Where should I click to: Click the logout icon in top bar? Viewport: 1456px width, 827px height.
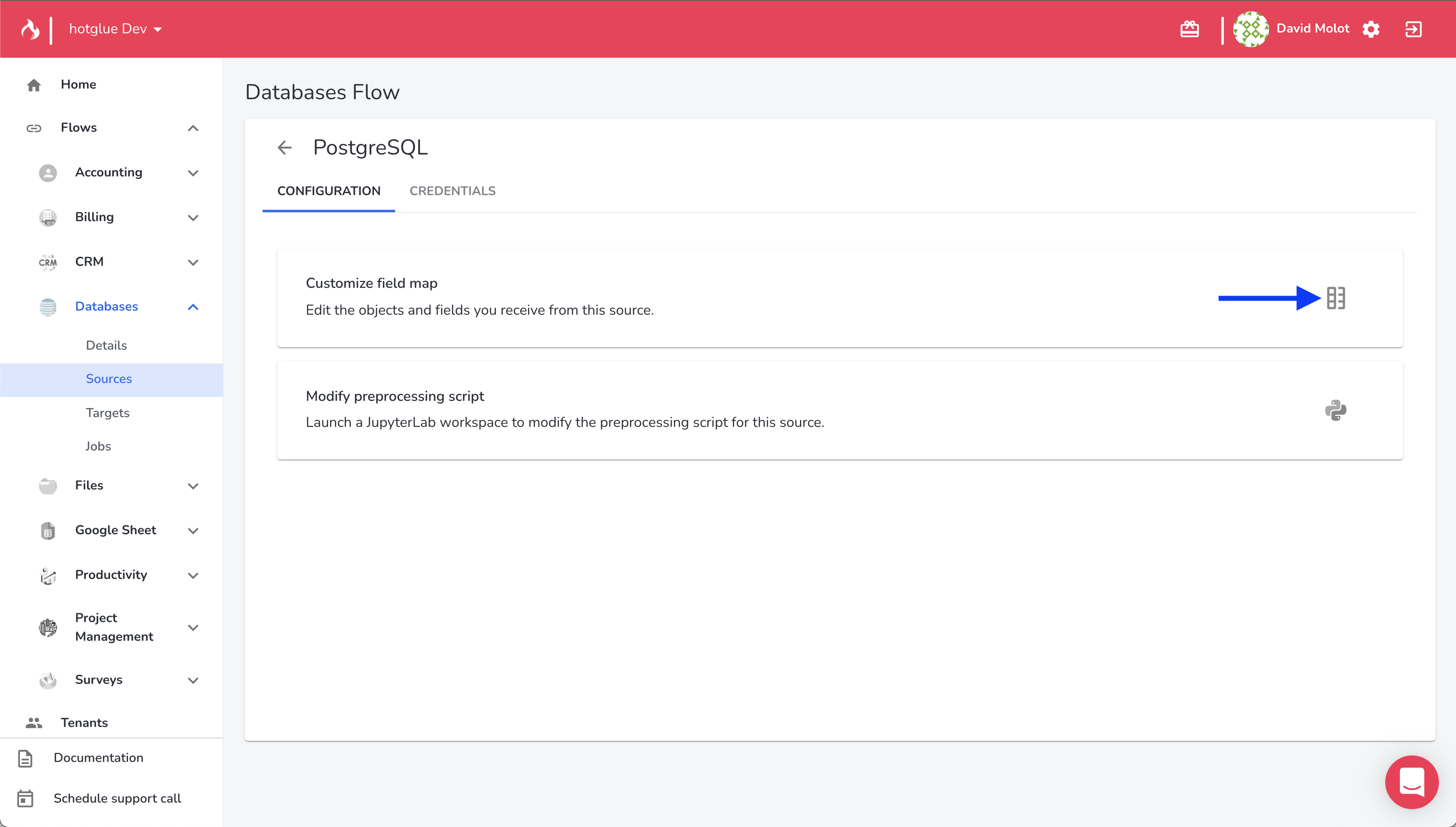[x=1413, y=29]
